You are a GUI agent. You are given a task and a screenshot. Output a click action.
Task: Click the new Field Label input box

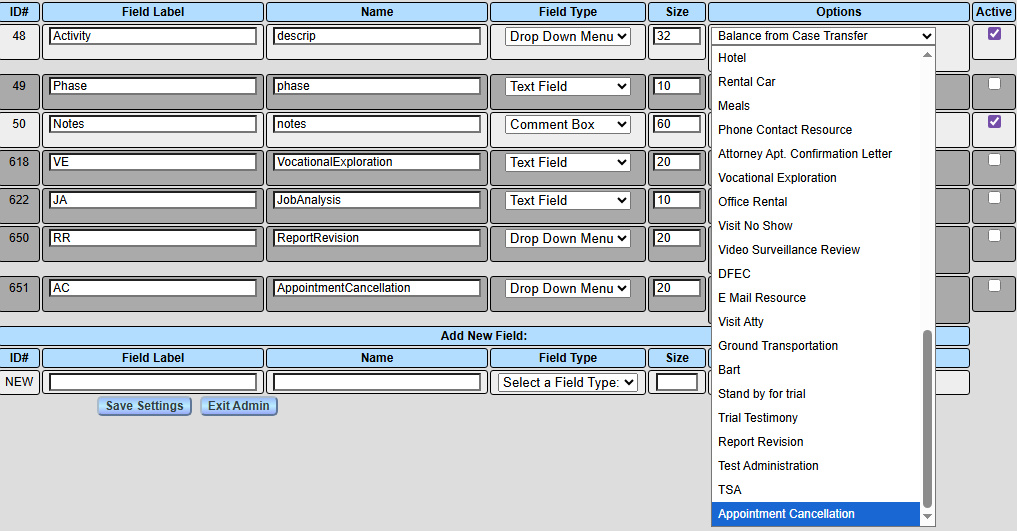[153, 382]
